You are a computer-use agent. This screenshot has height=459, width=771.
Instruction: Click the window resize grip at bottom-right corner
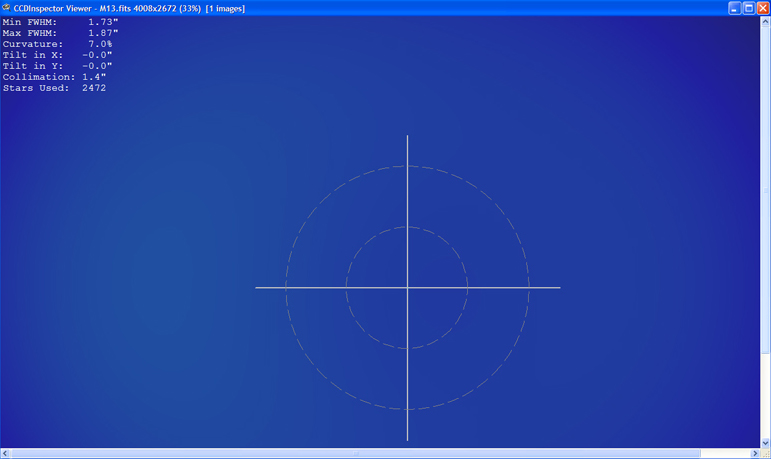(766, 453)
